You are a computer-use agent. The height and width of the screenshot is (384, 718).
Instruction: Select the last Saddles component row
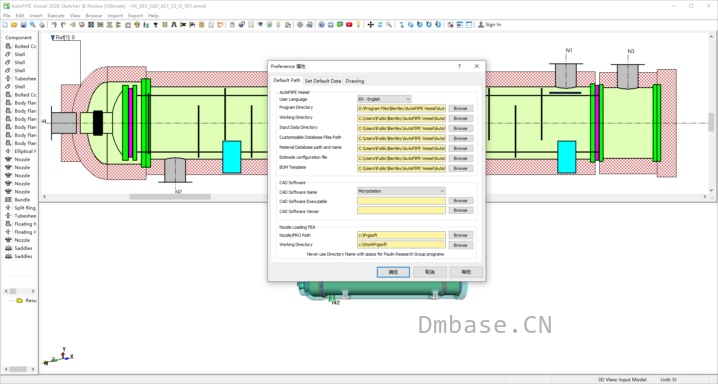coord(21,256)
